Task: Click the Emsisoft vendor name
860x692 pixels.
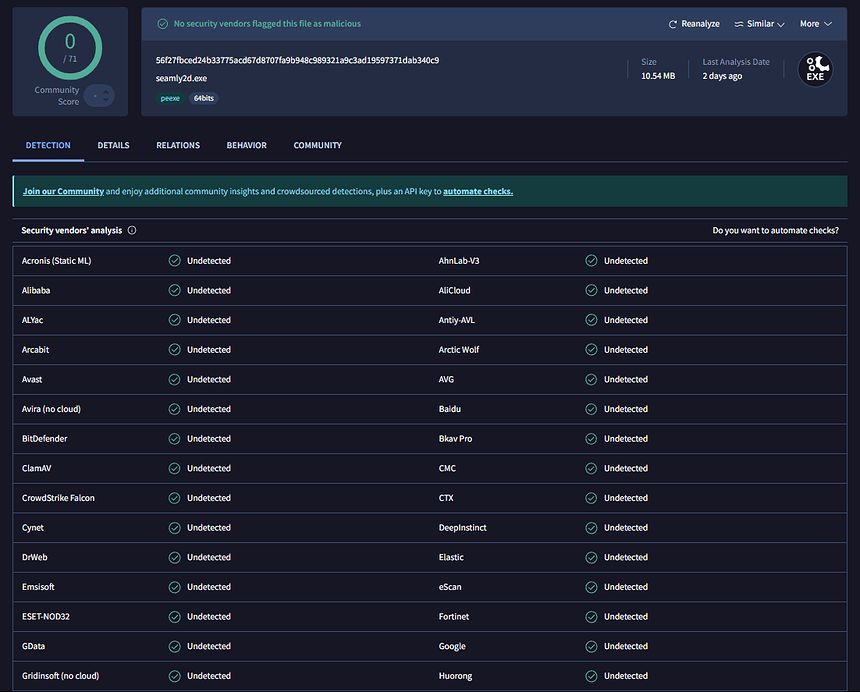Action: pos(38,587)
